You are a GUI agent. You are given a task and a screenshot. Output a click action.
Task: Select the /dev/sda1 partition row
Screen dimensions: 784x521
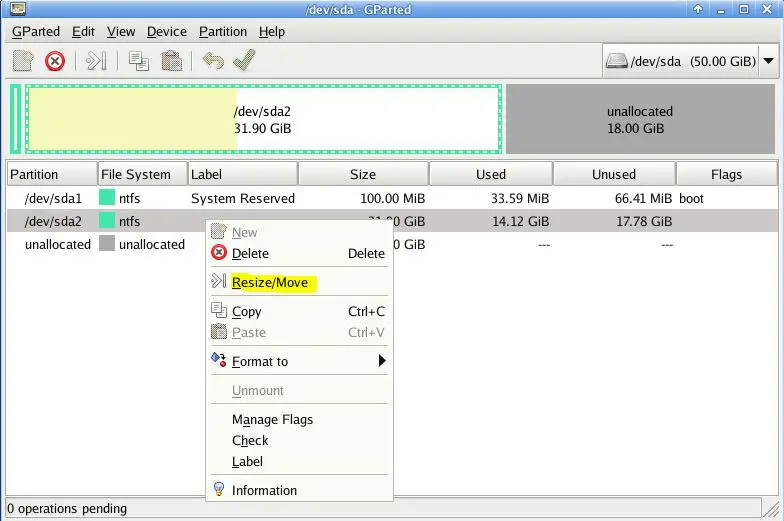point(392,198)
